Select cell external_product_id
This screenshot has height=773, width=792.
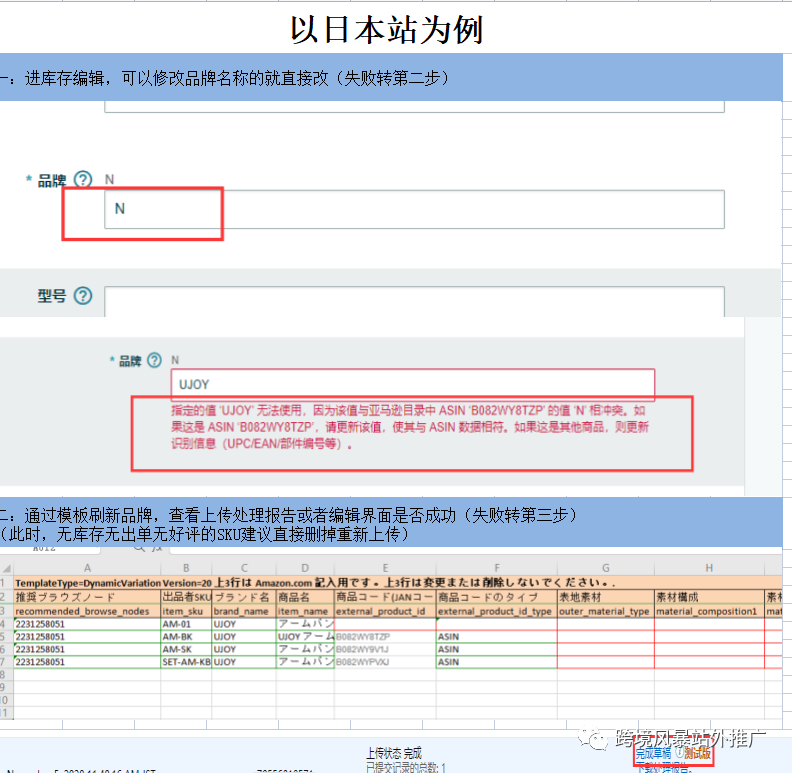[x=385, y=611]
